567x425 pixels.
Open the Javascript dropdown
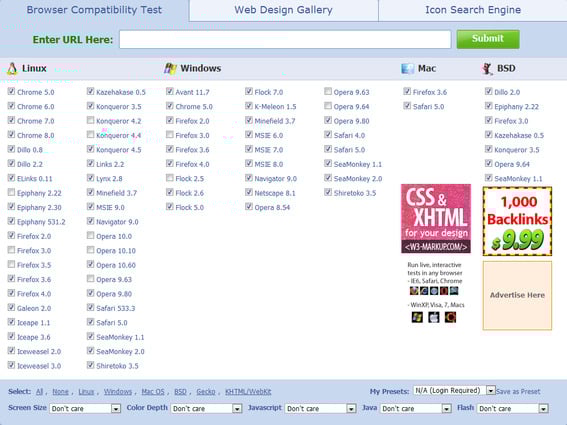320,408
